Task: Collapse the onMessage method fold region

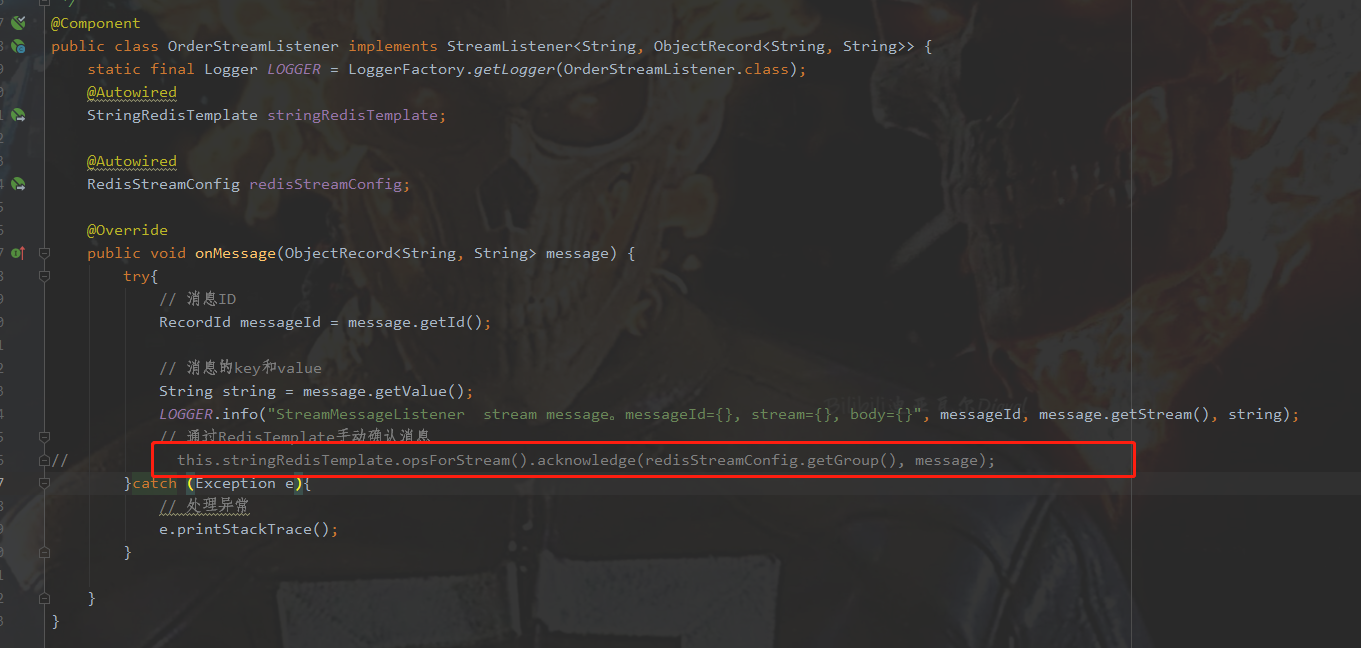Action: (43, 253)
